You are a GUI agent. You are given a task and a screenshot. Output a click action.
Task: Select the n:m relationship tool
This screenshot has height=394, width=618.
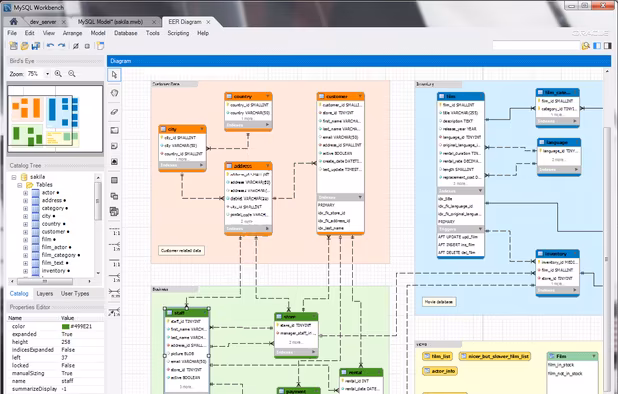[114, 293]
